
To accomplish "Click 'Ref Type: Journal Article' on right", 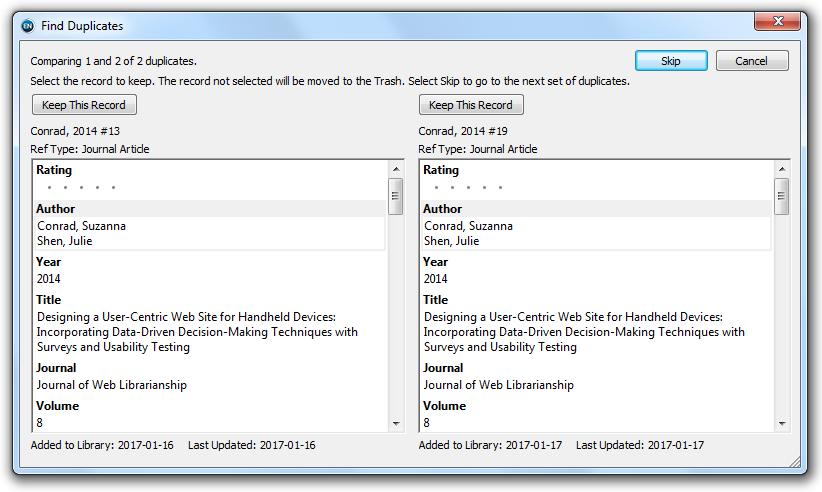I will [x=478, y=149].
